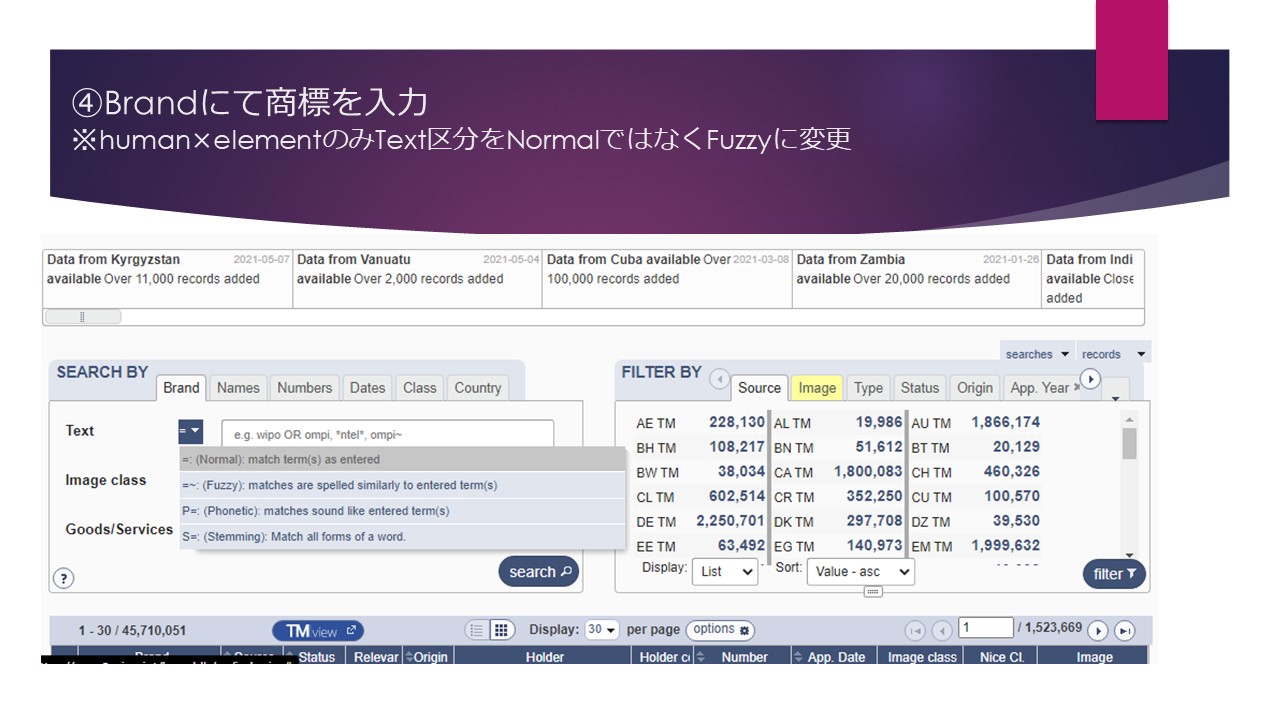Open the records dropdown menu

(x=1113, y=354)
